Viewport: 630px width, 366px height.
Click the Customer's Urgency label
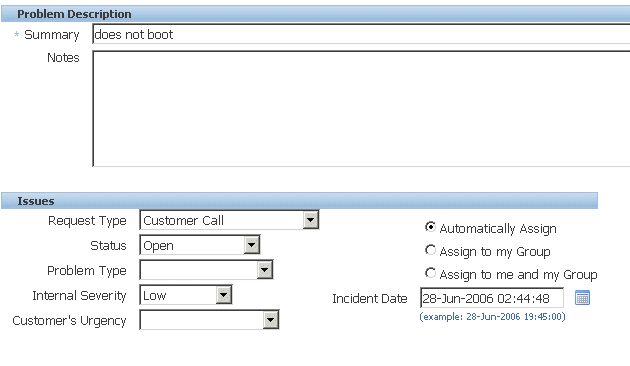pyautogui.click(x=69, y=320)
